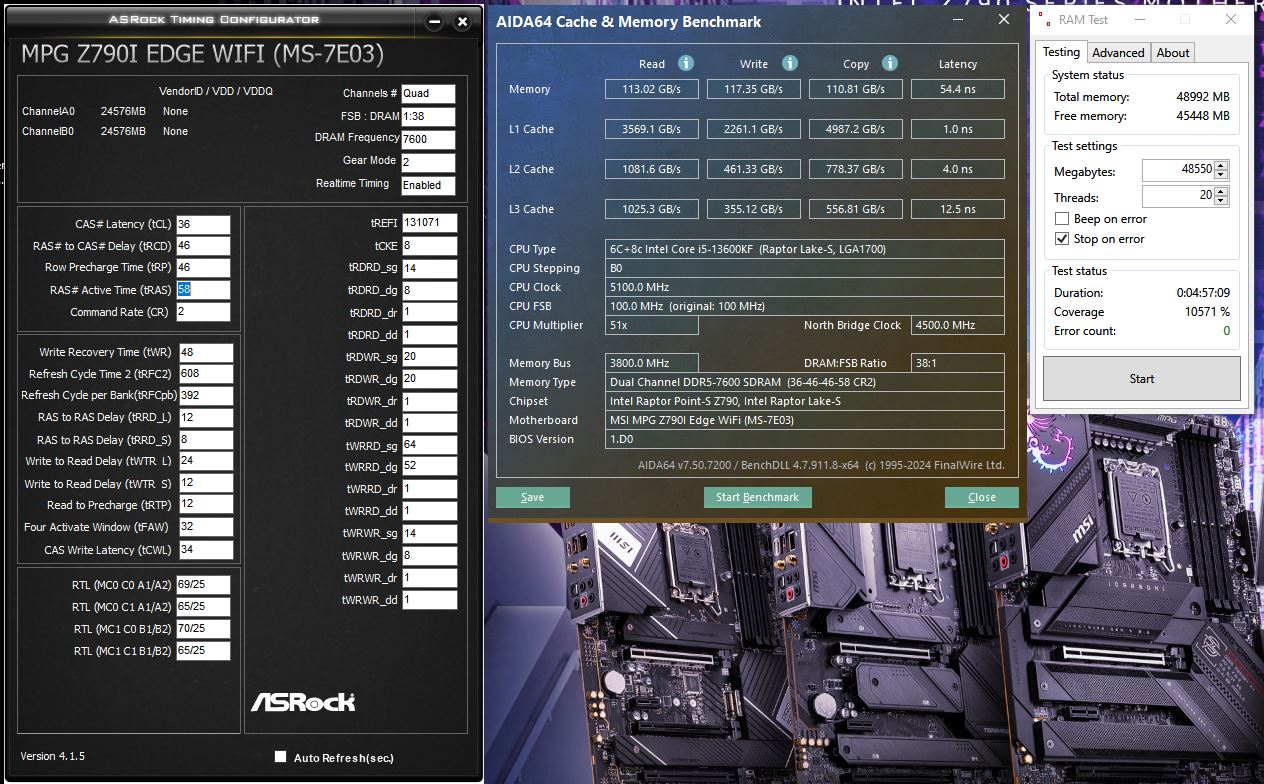The image size is (1264, 784).
Task: Decrease Megabytes value with down arrow
Action: 1221,175
